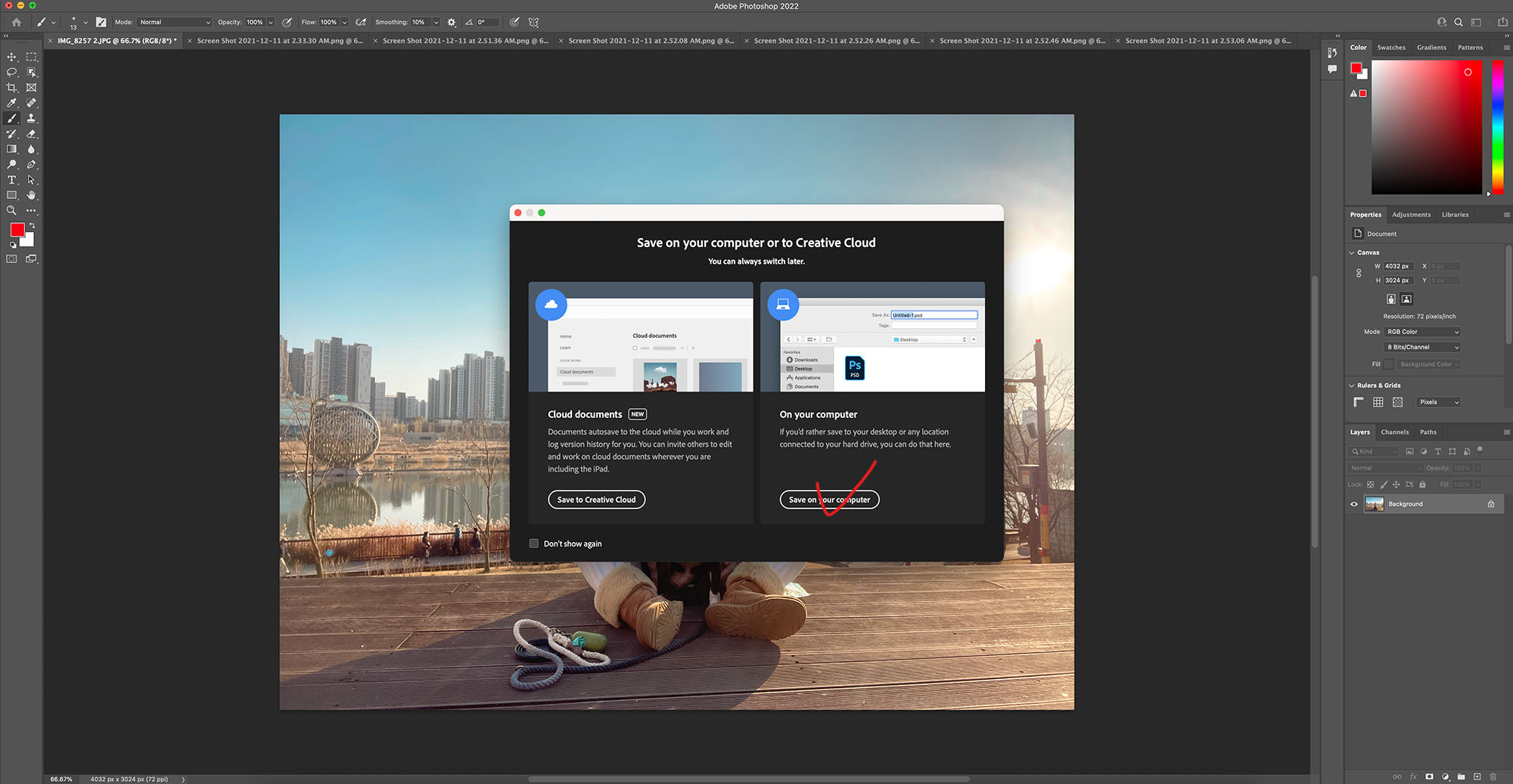The image size is (1513, 784).
Task: Select the Rectangular Marquee tool
Action: click(31, 57)
